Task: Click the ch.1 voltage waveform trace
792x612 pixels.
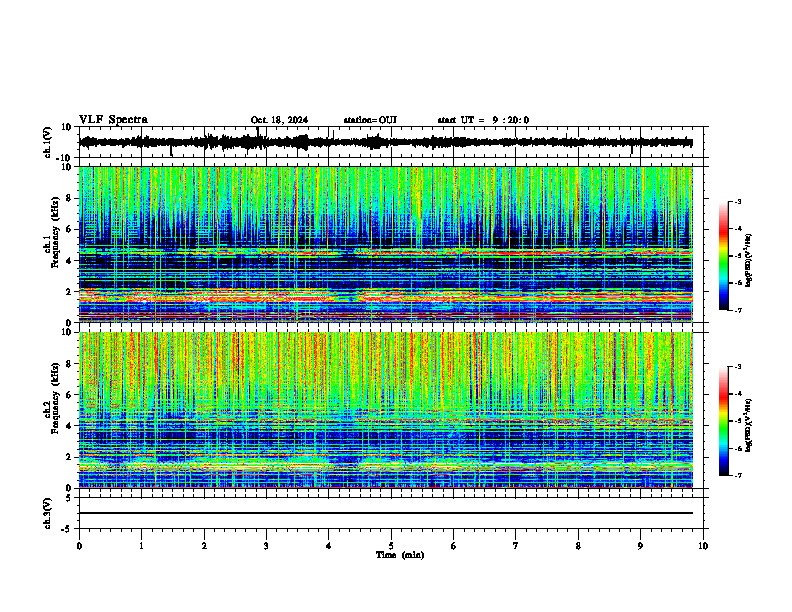Action: (386, 142)
